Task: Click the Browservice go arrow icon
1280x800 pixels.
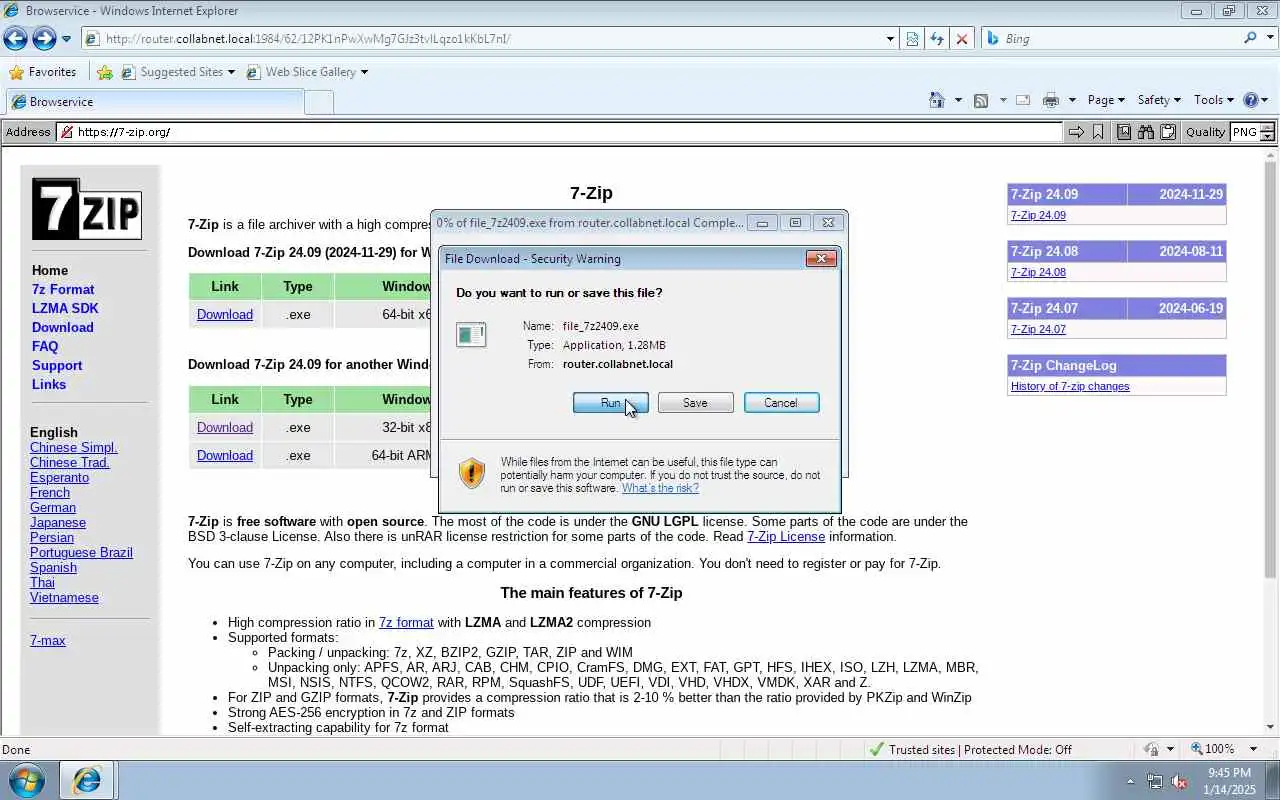Action: coord(1076,132)
